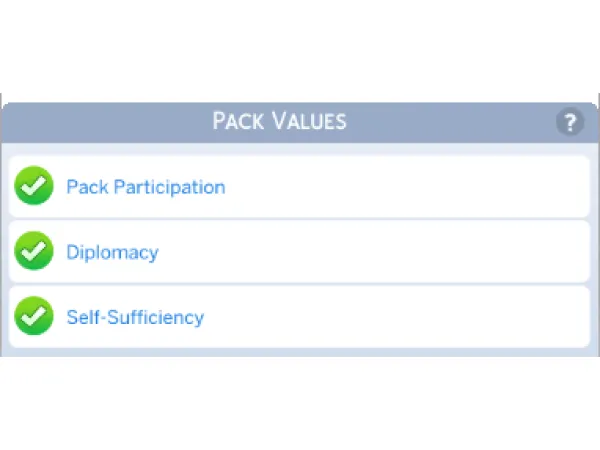Toggle the Pack Participation value check
This screenshot has width=600, height=450.
tap(34, 186)
